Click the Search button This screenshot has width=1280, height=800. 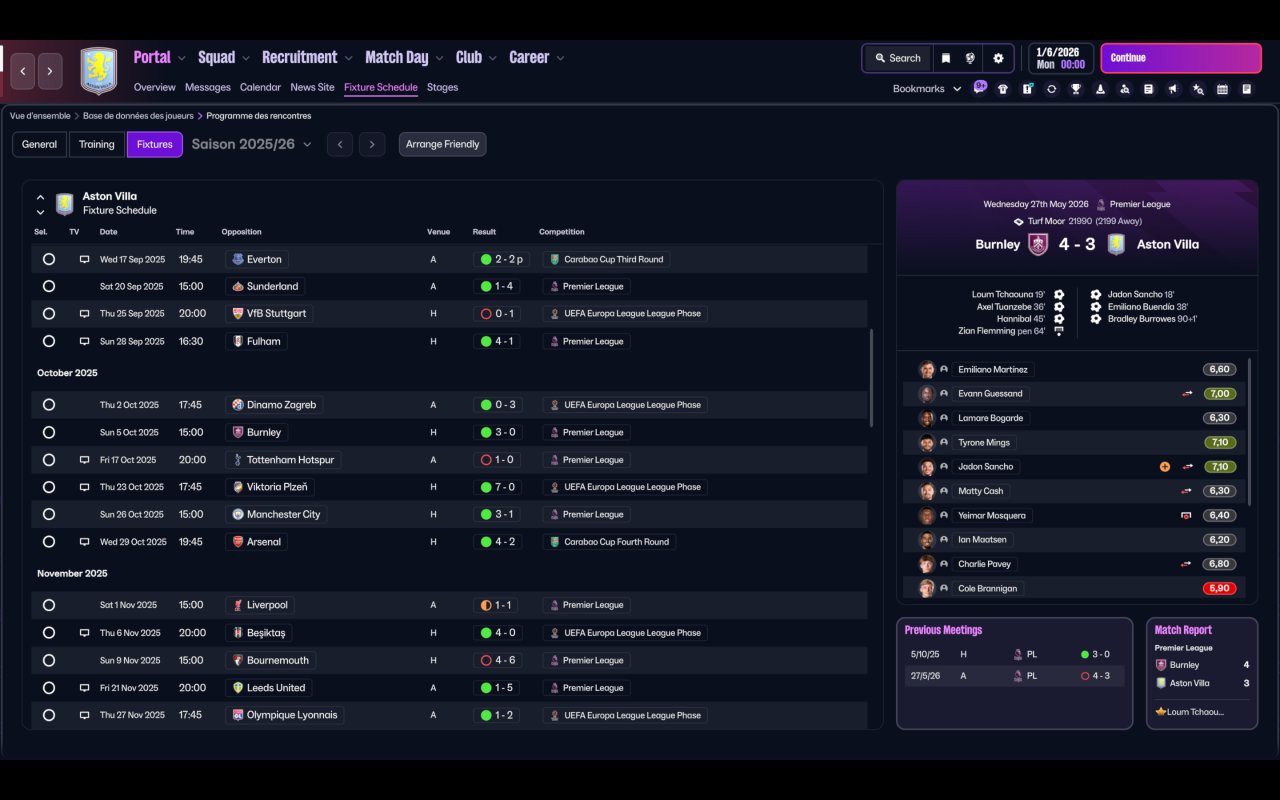(x=897, y=58)
